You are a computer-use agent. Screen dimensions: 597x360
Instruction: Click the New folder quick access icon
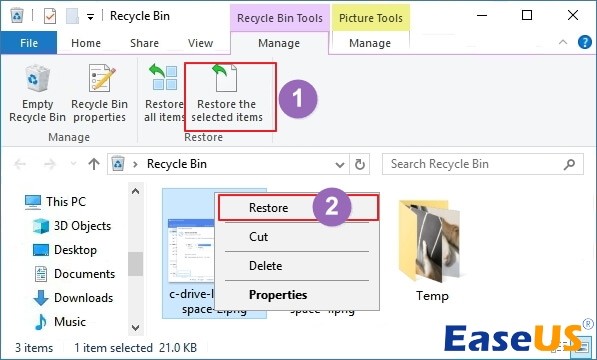[72, 16]
